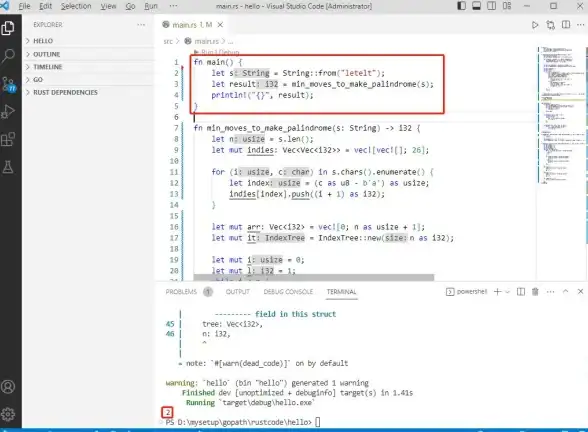
Task: Toggle secondary side bar layout icon
Action: 491,6
